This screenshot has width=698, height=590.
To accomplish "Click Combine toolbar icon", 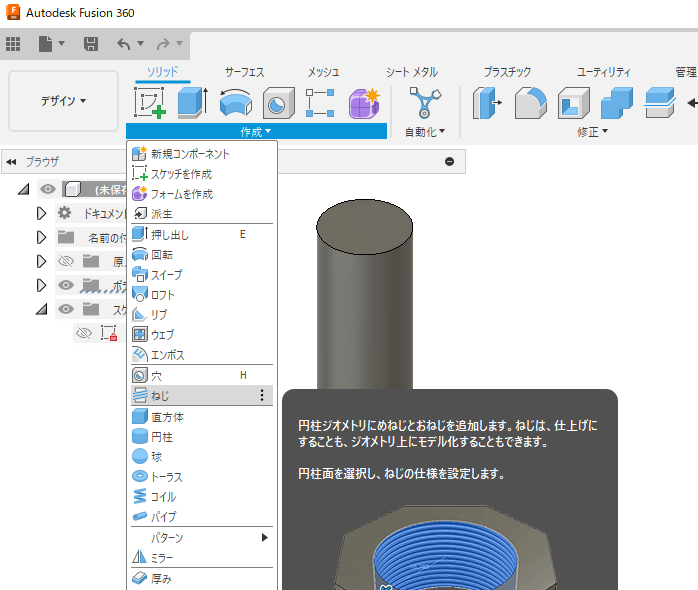I will tap(617, 103).
